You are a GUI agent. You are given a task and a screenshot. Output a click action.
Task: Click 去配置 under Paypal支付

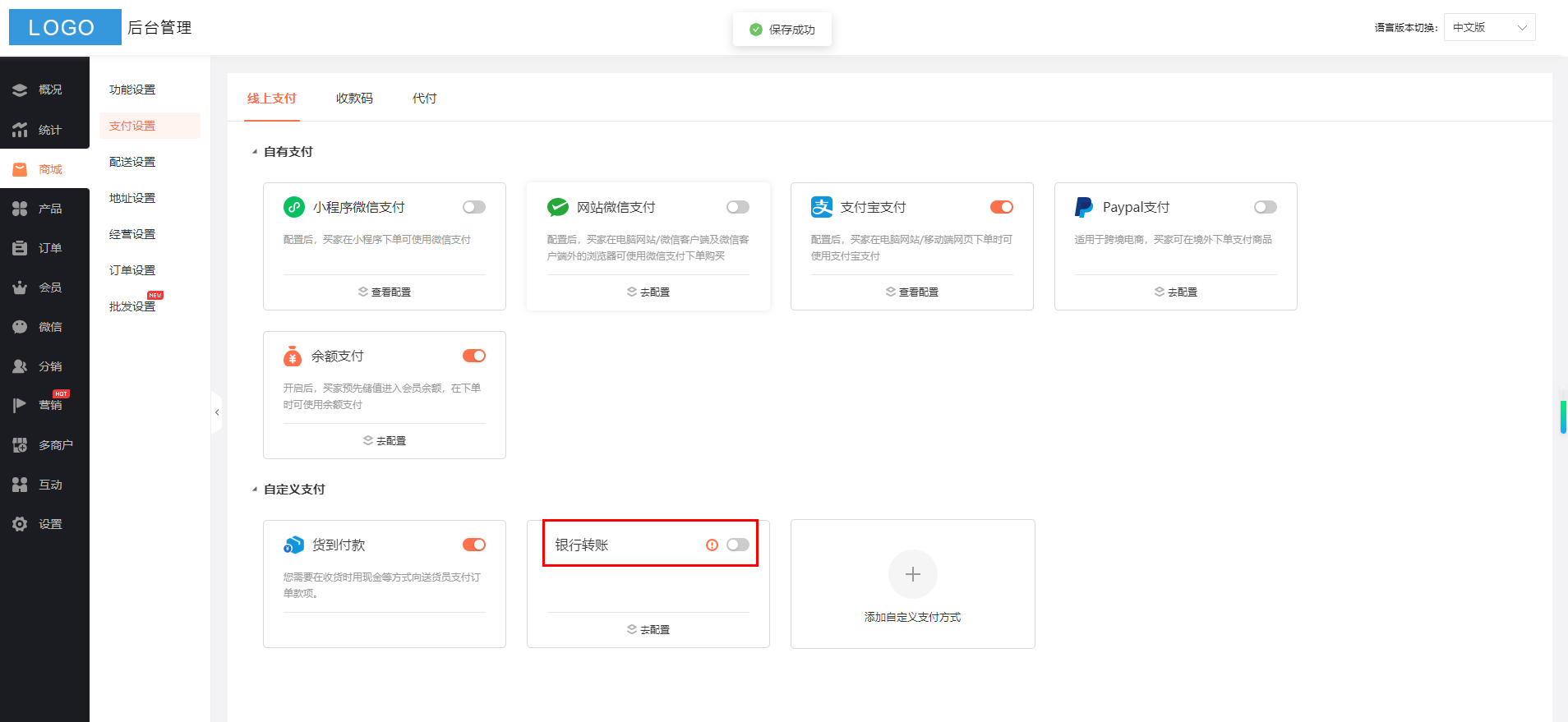pos(1176,292)
